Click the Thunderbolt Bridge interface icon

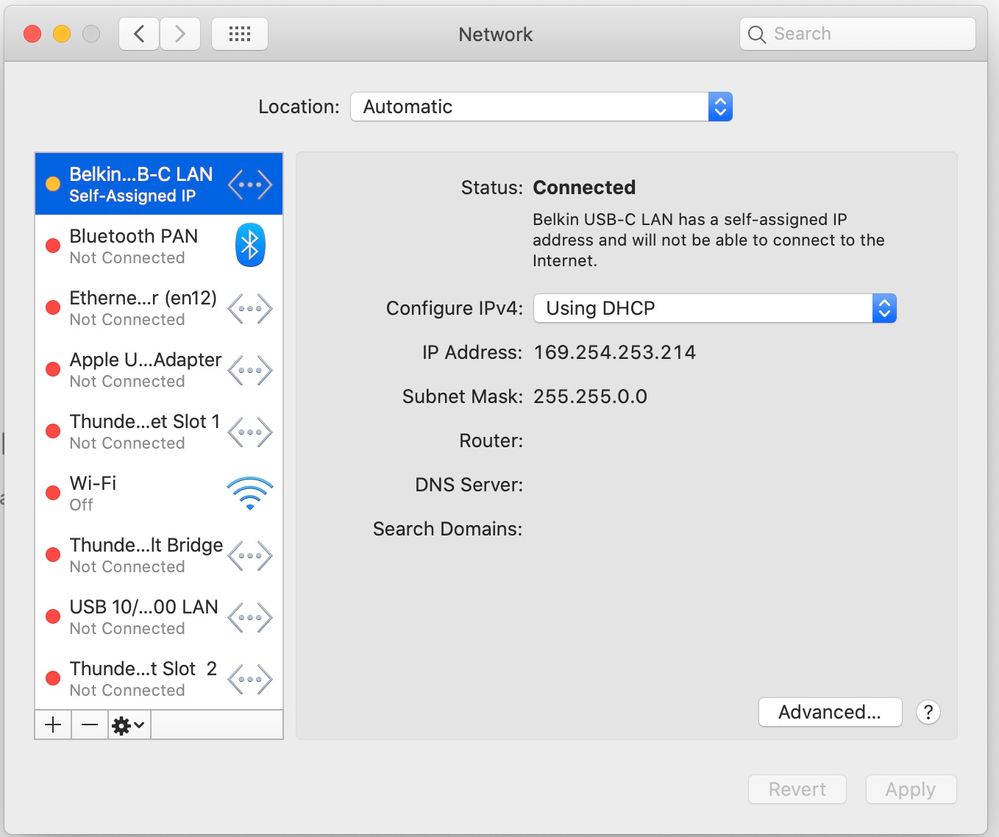tap(249, 555)
